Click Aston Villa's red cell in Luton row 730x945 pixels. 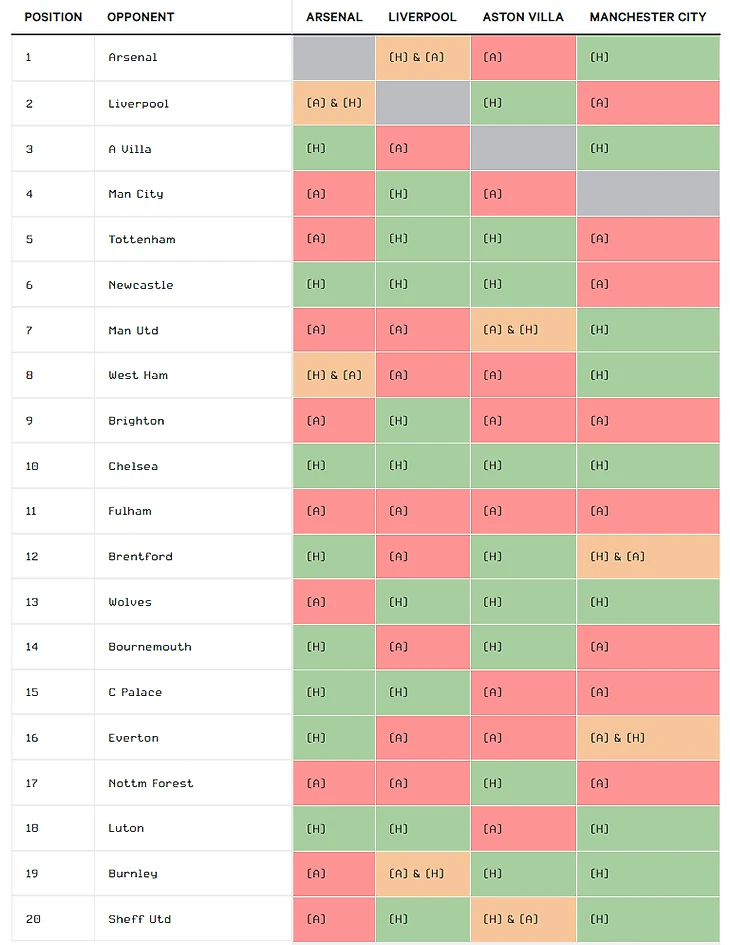pyautogui.click(x=523, y=828)
